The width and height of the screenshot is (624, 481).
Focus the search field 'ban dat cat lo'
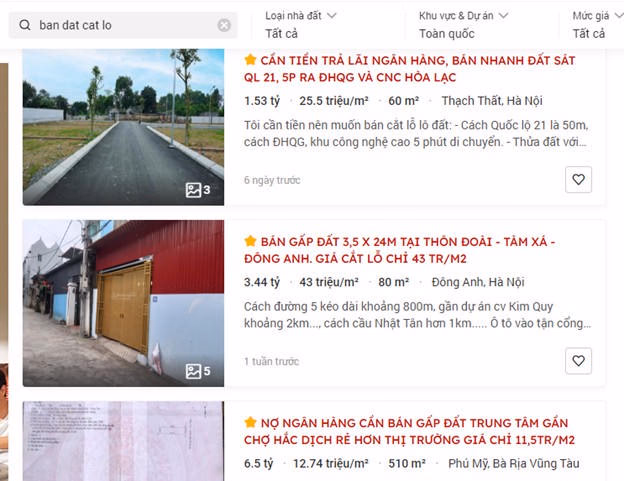pos(123,25)
